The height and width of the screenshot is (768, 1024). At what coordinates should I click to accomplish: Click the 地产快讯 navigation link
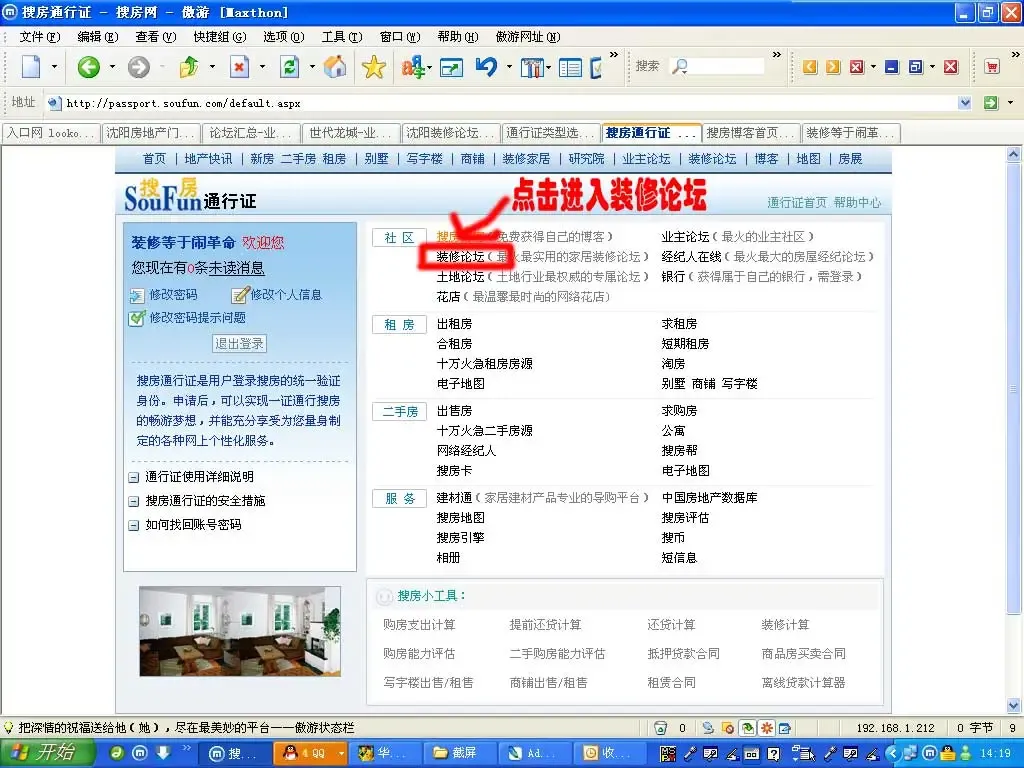(x=208, y=159)
